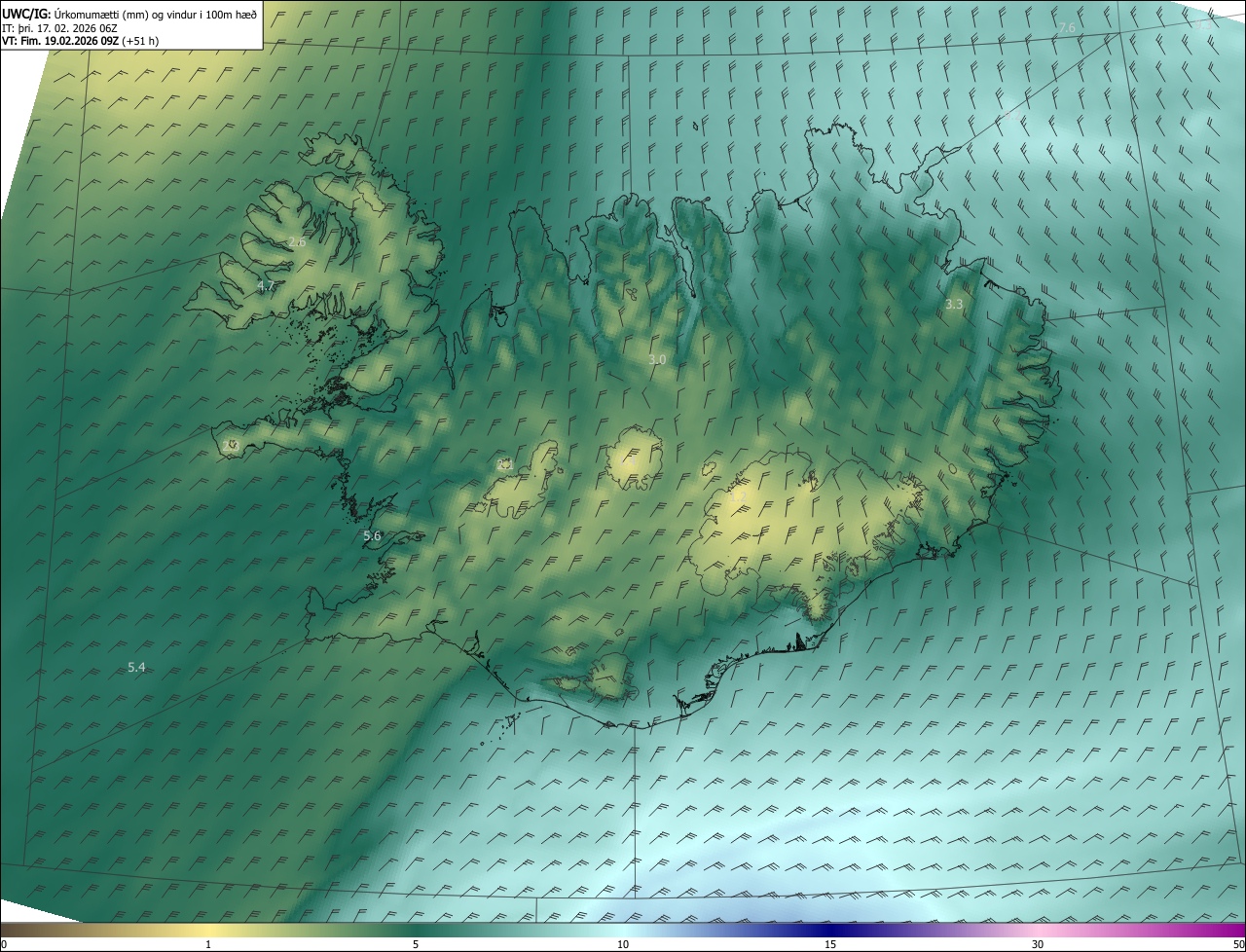Click the colour scale tick label '5'

click(416, 944)
